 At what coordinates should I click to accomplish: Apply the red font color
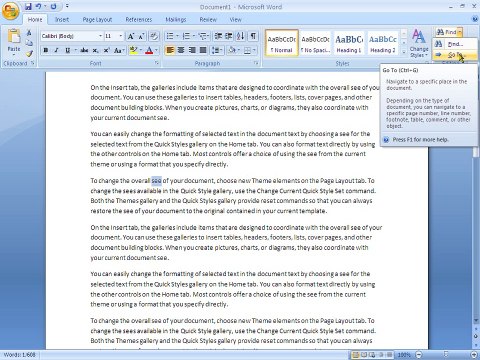149,50
